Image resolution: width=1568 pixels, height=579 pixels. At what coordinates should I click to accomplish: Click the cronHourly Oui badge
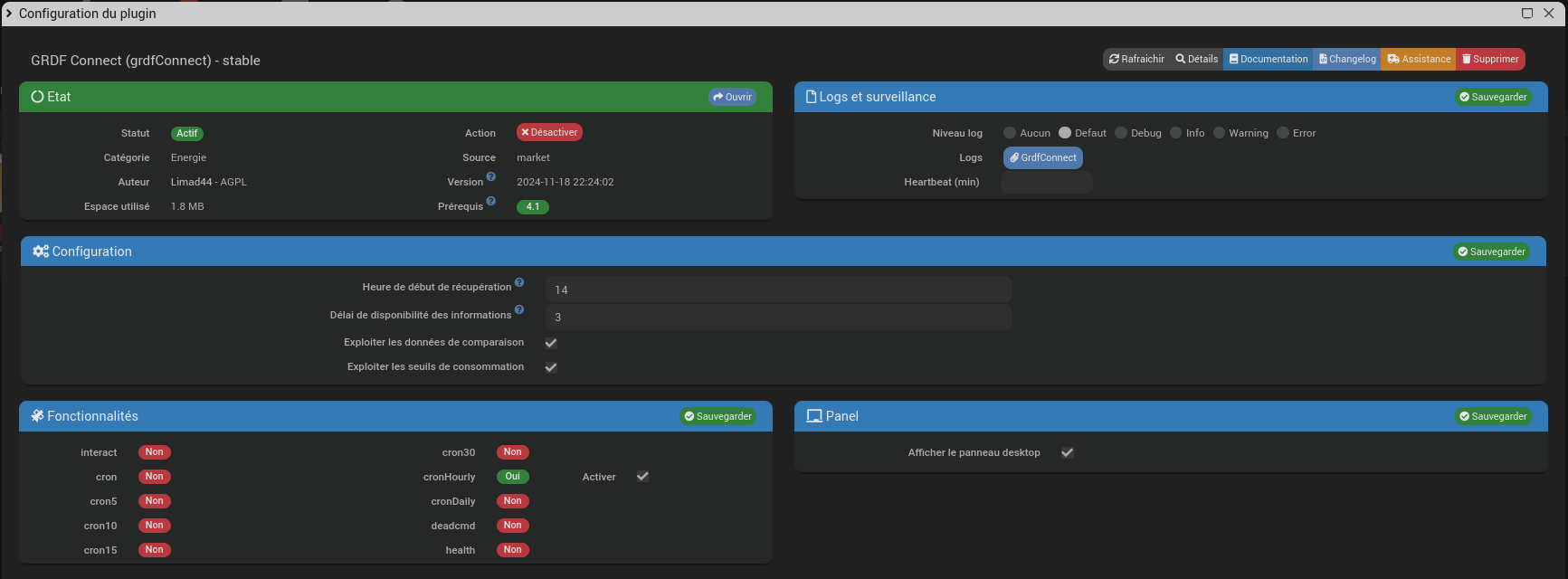click(x=513, y=477)
